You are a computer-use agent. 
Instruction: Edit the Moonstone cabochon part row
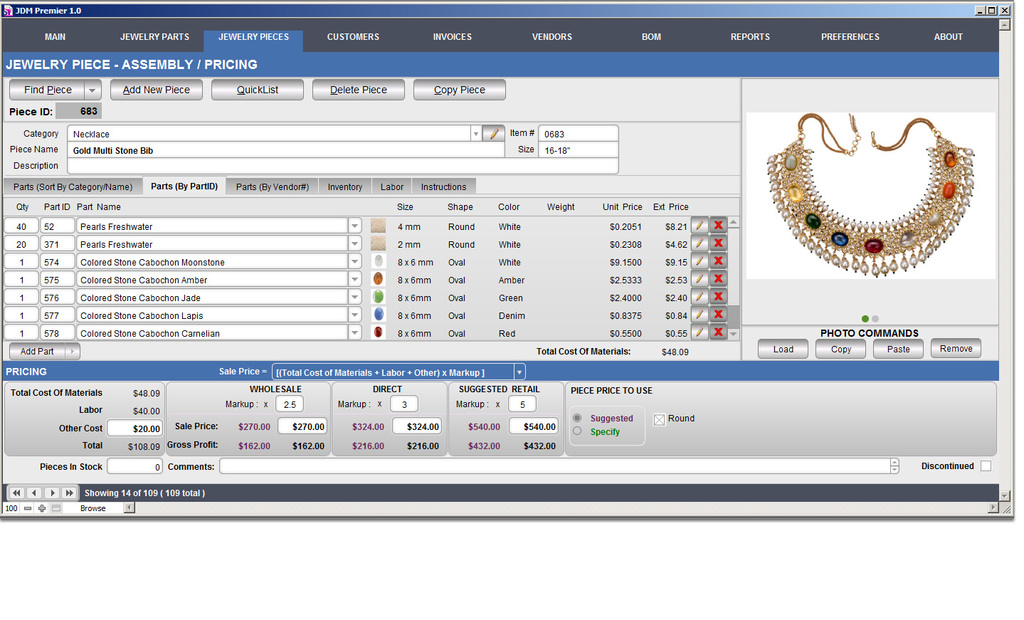pos(700,262)
